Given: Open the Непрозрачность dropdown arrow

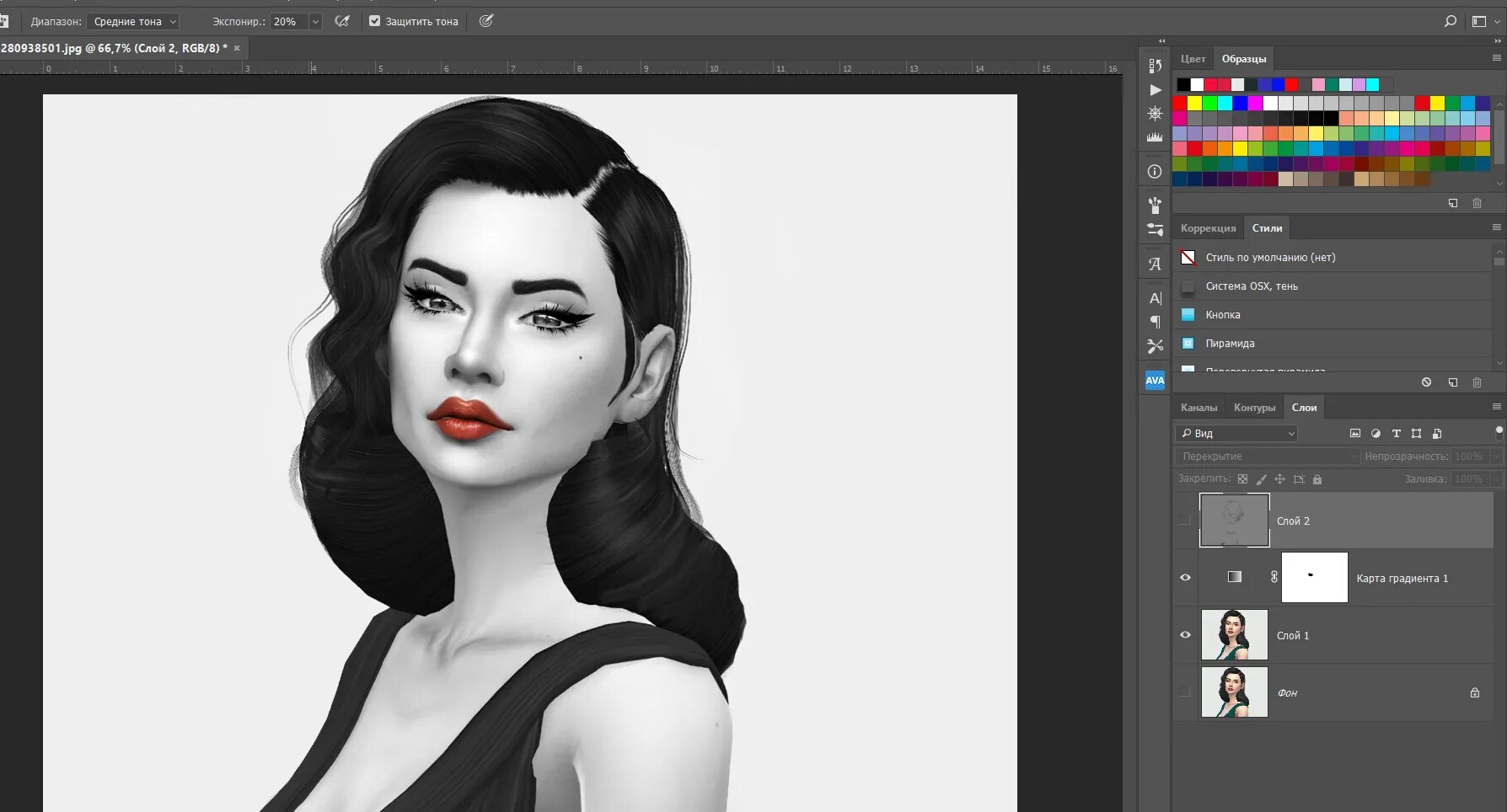Looking at the screenshot, I should point(1497,456).
